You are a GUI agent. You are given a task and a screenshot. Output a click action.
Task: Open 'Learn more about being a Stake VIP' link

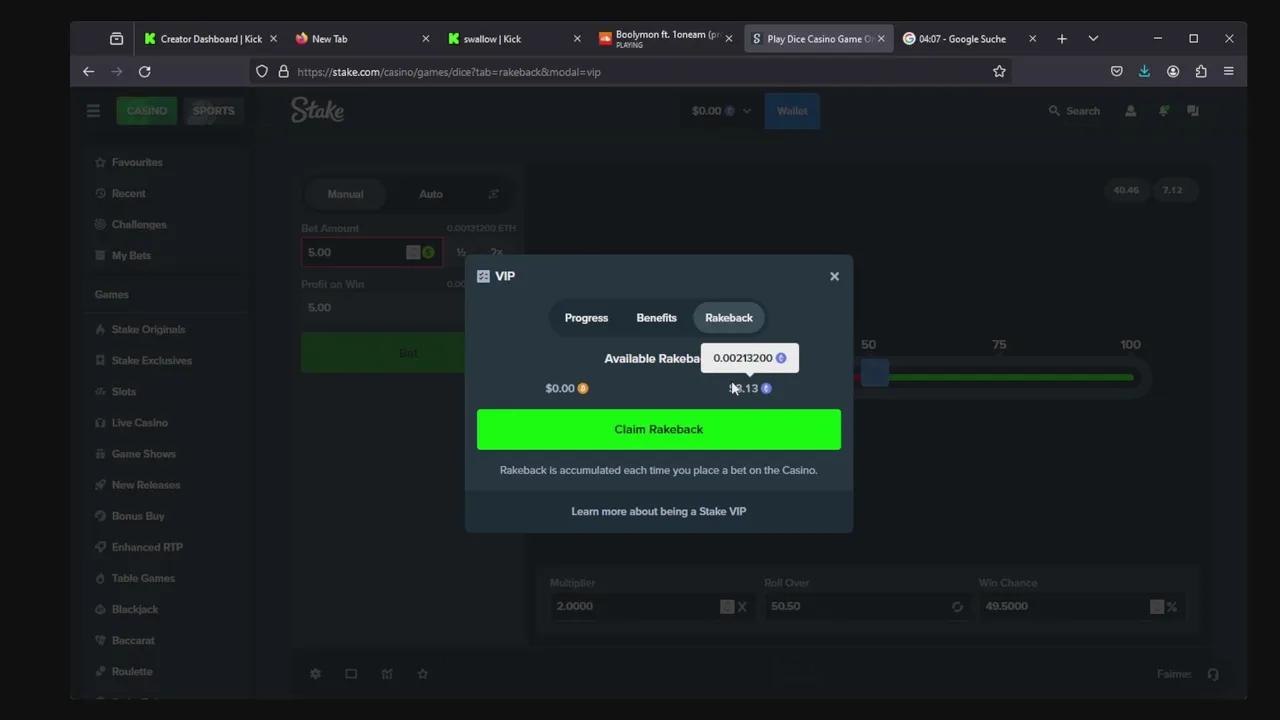[x=659, y=511]
